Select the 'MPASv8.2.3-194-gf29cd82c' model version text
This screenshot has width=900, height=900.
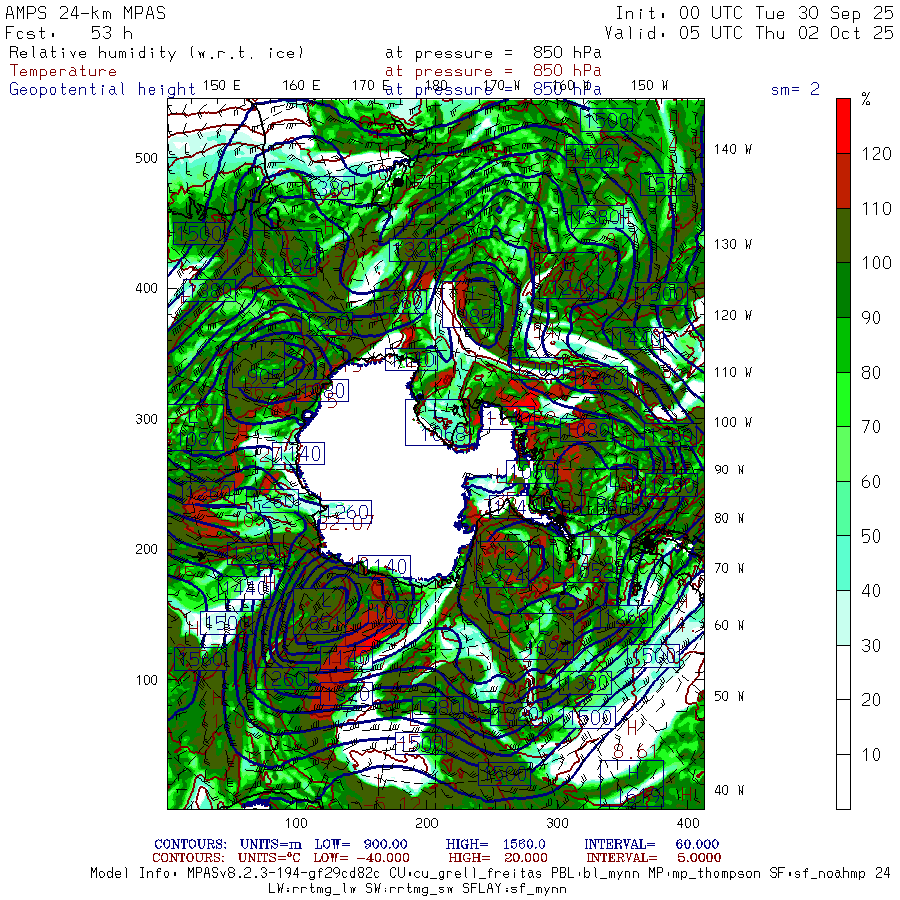284,873
